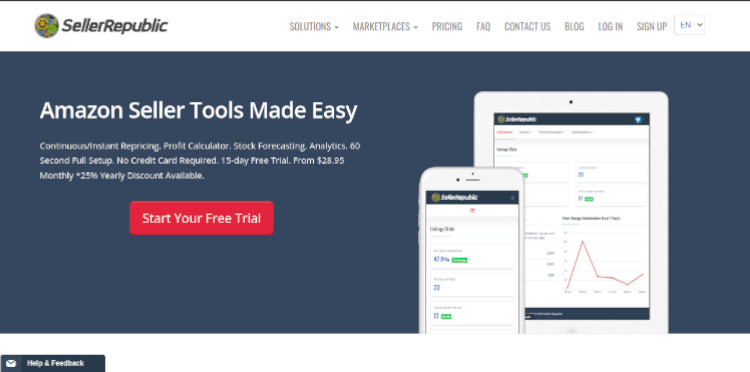Click Sign Up in the navigation
Viewport: 750px width, 372px height.
651,27
